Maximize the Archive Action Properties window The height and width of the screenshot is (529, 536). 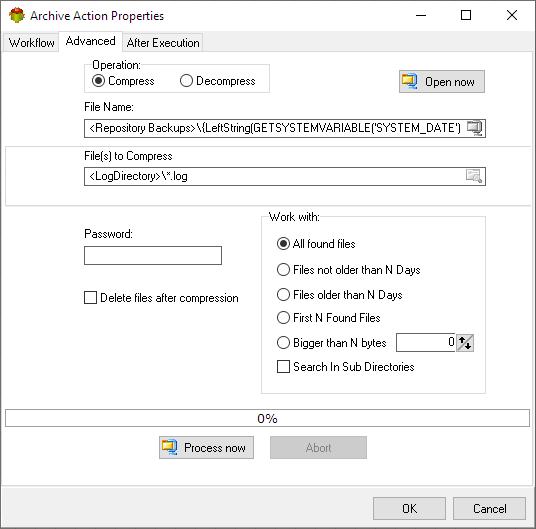tap(466, 15)
